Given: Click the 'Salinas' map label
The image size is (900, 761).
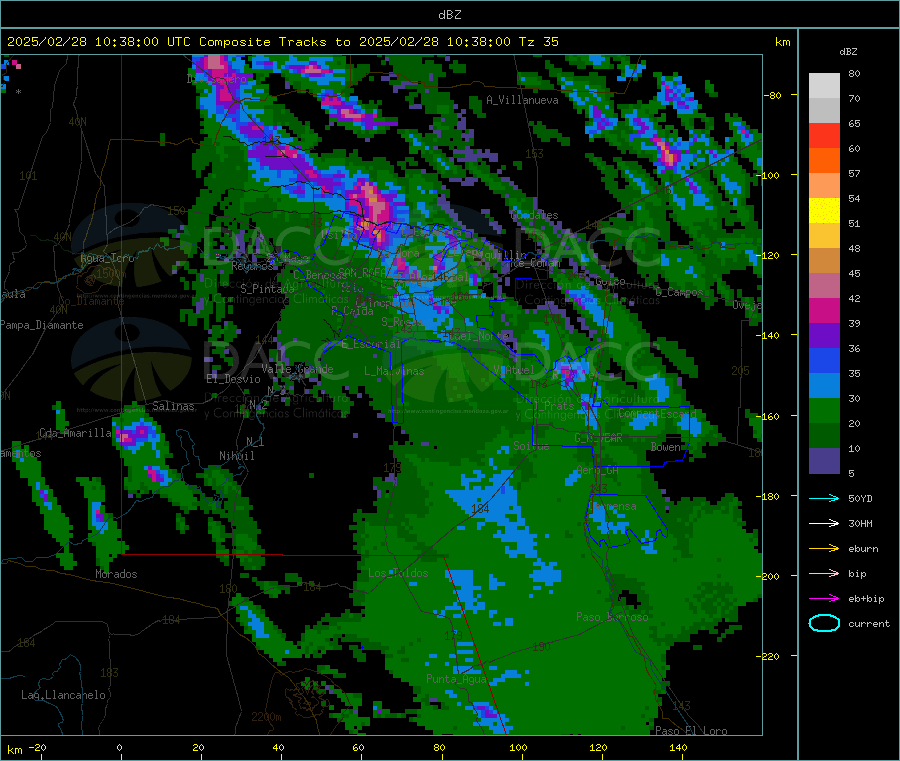Looking at the screenshot, I should (173, 406).
